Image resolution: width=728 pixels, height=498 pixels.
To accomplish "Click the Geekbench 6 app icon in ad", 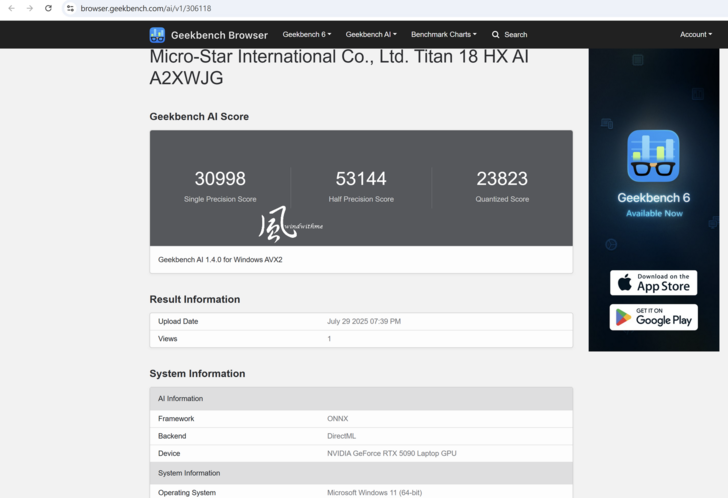I will [x=653, y=156].
